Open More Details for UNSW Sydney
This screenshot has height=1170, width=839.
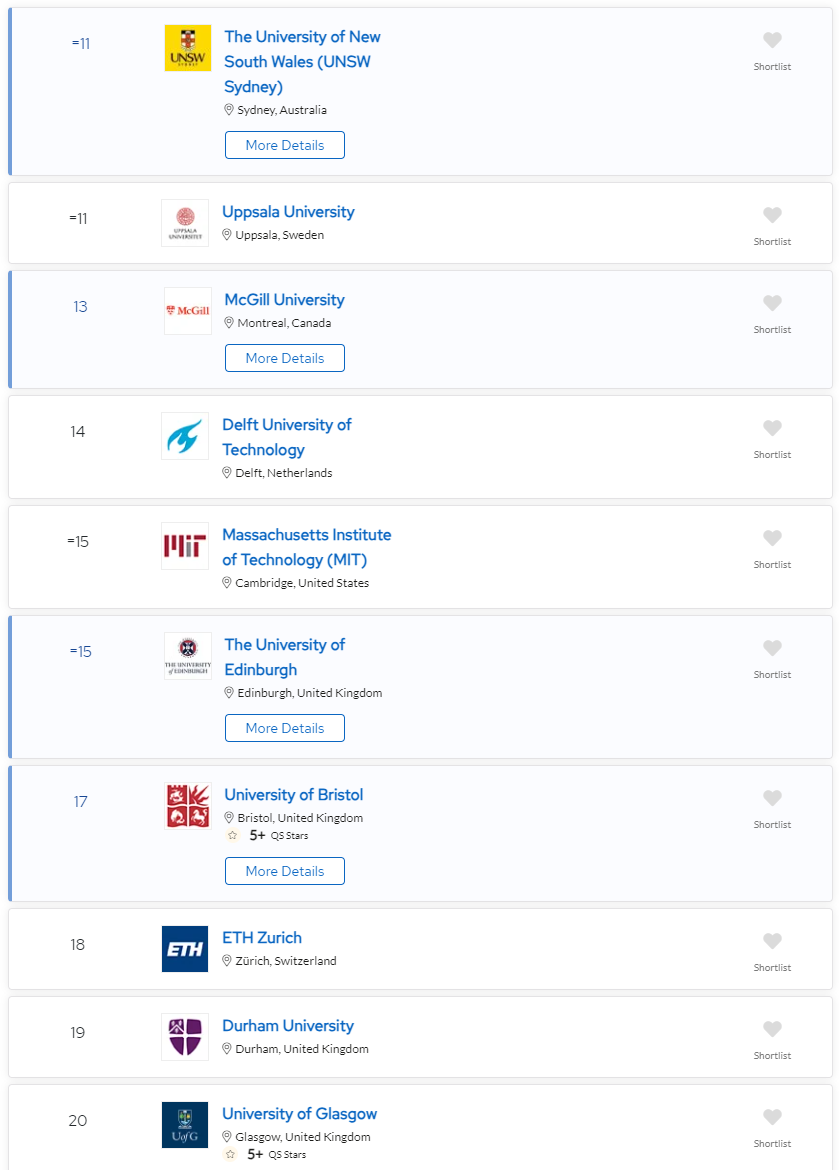[x=285, y=145]
